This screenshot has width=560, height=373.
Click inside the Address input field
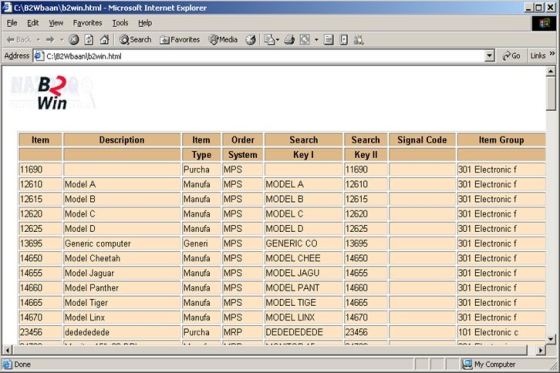tap(264, 56)
